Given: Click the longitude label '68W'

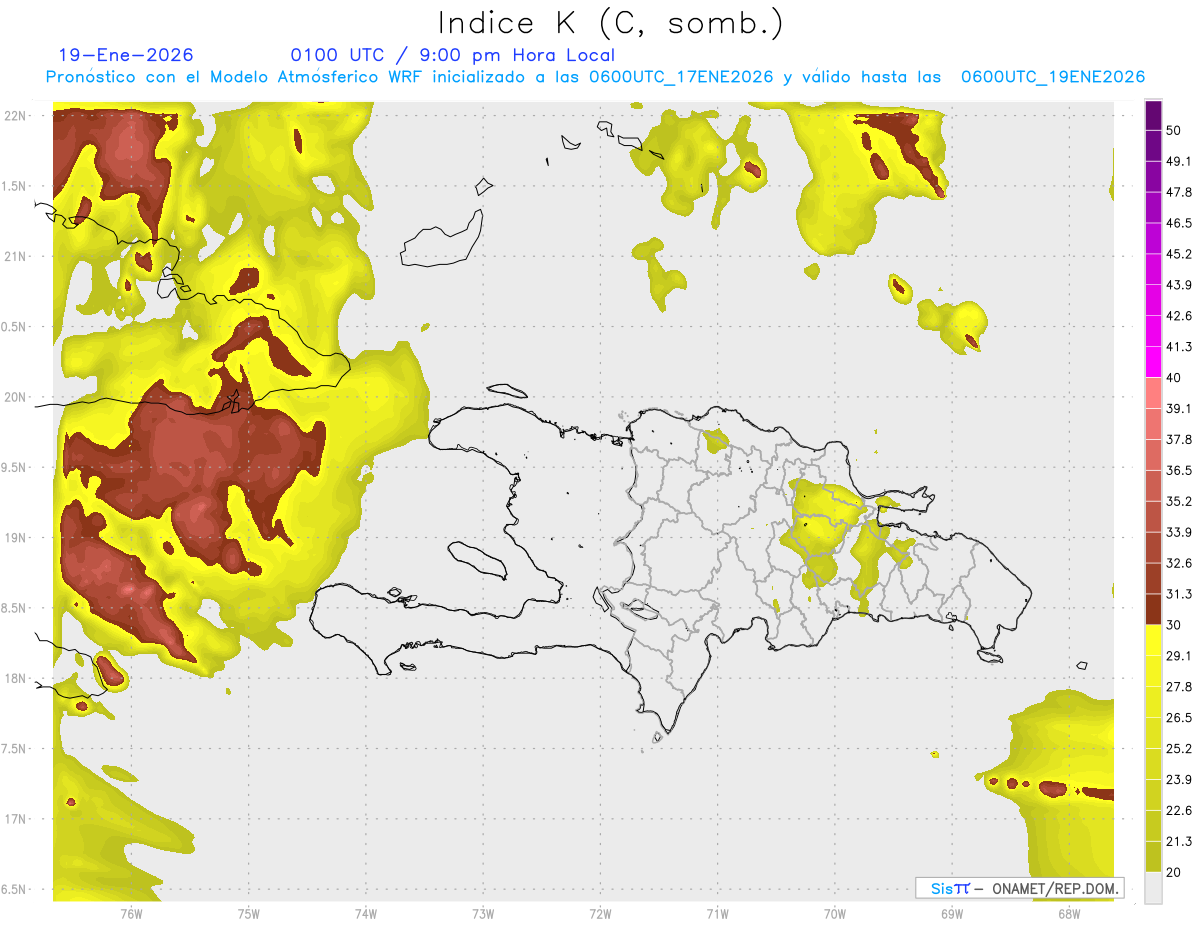Looking at the screenshot, I should pos(1068,913).
